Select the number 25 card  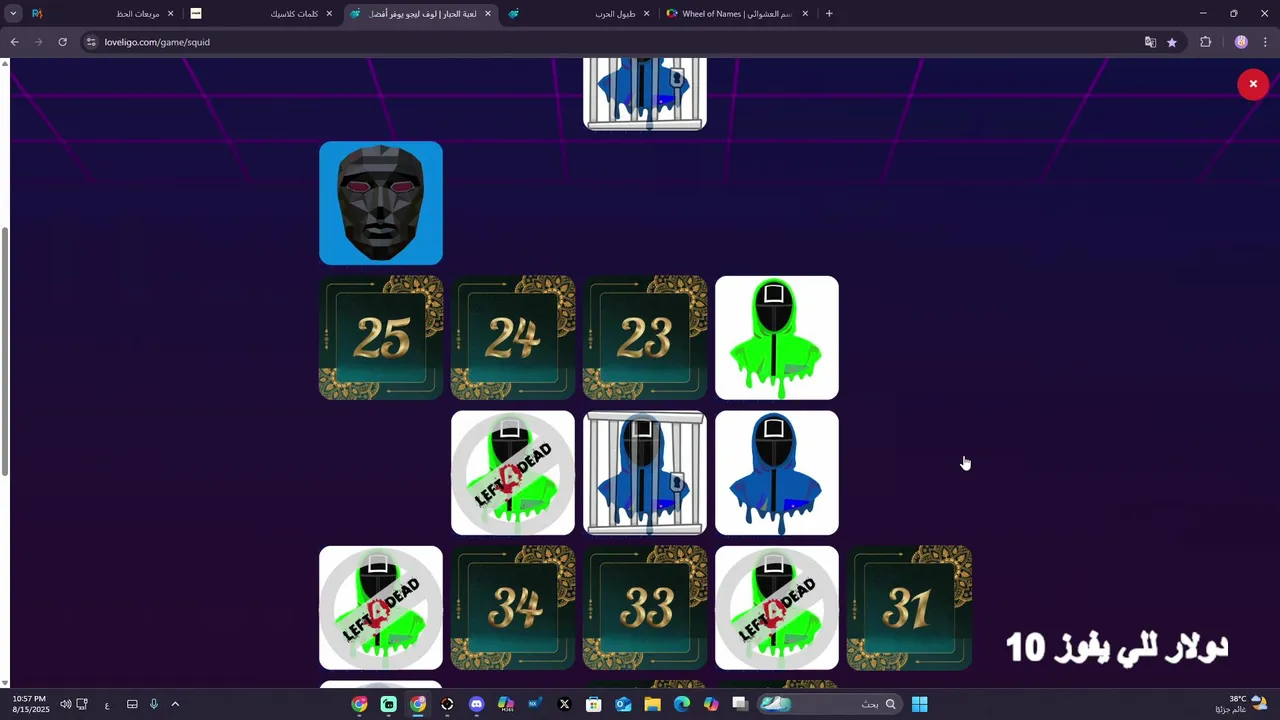click(381, 338)
